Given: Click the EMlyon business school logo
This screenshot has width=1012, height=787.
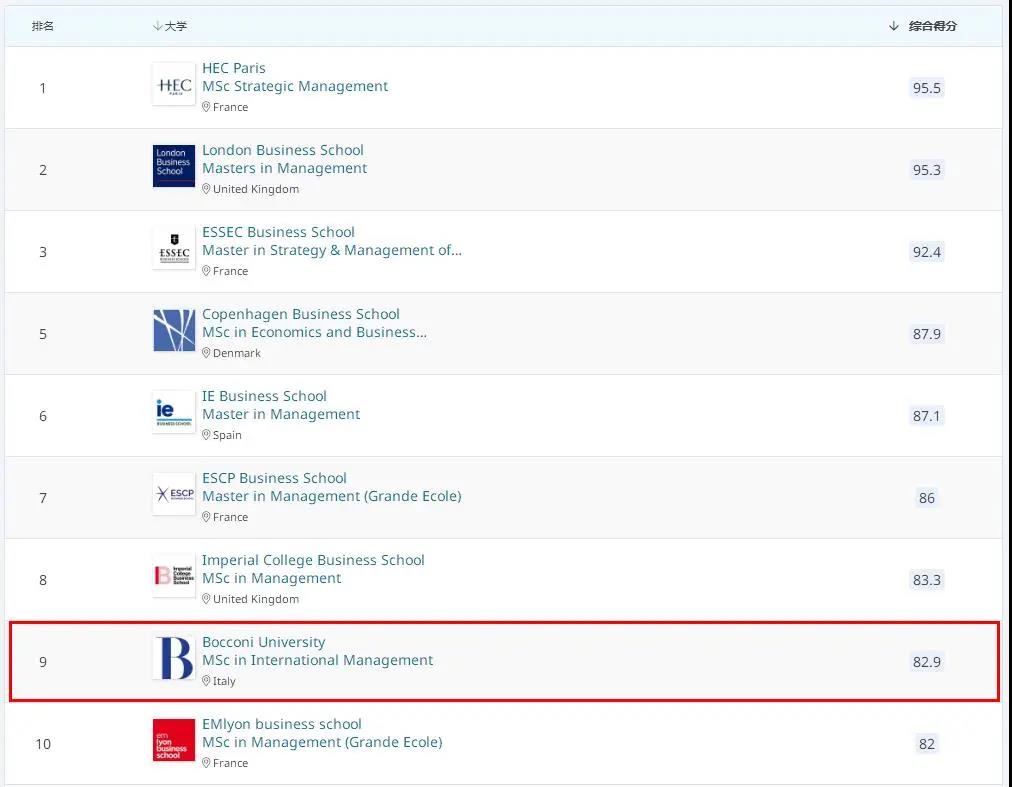Looking at the screenshot, I should [174, 740].
